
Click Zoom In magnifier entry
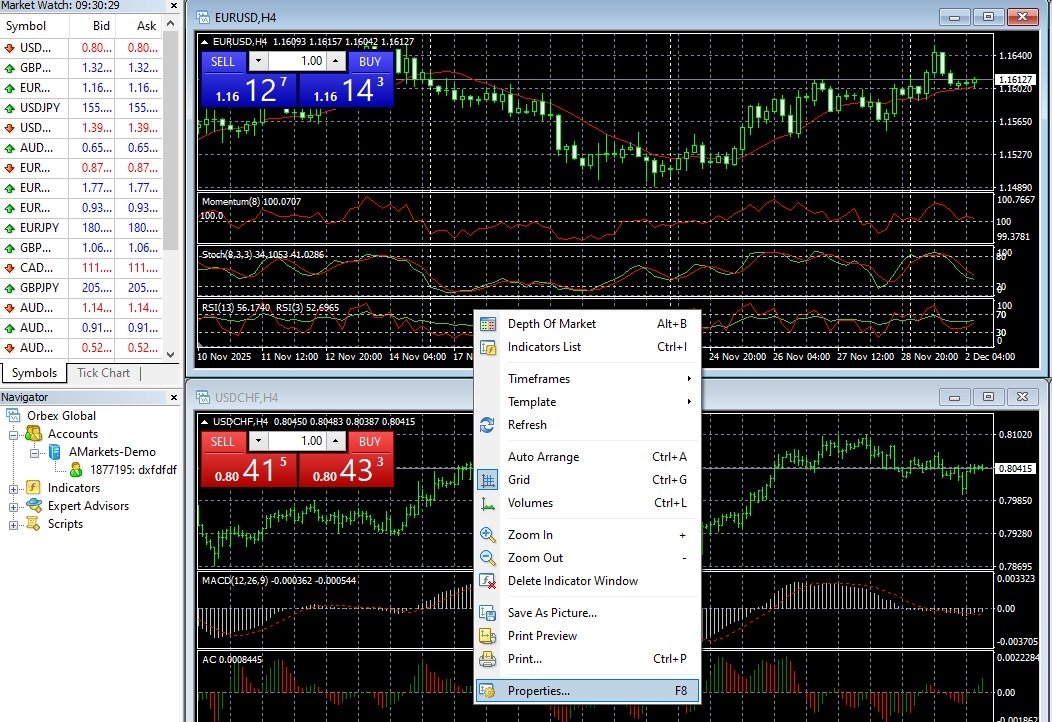(530, 535)
